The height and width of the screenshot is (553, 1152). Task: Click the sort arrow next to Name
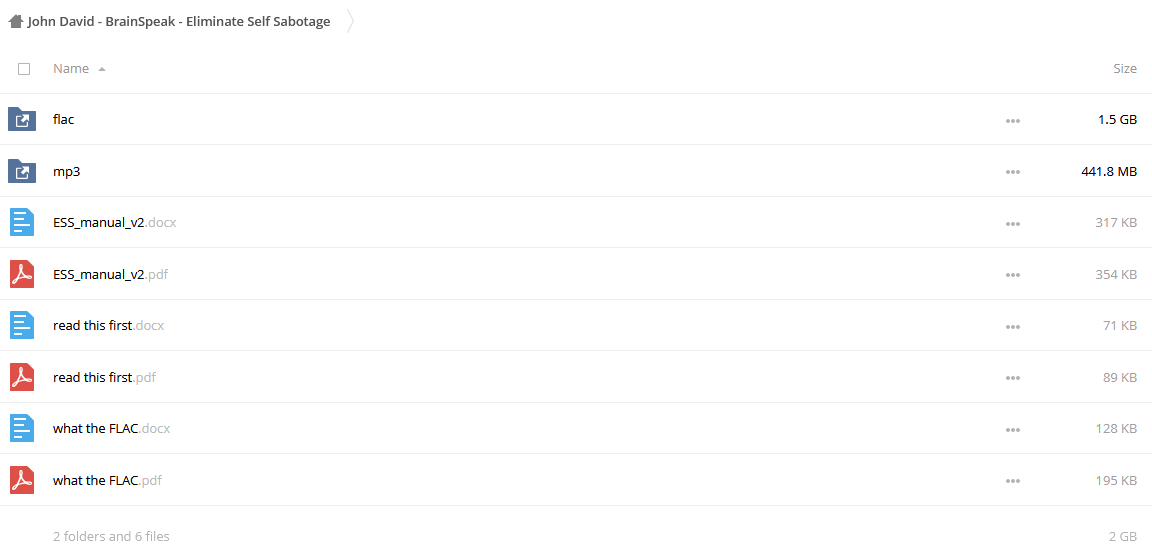pyautogui.click(x=101, y=69)
